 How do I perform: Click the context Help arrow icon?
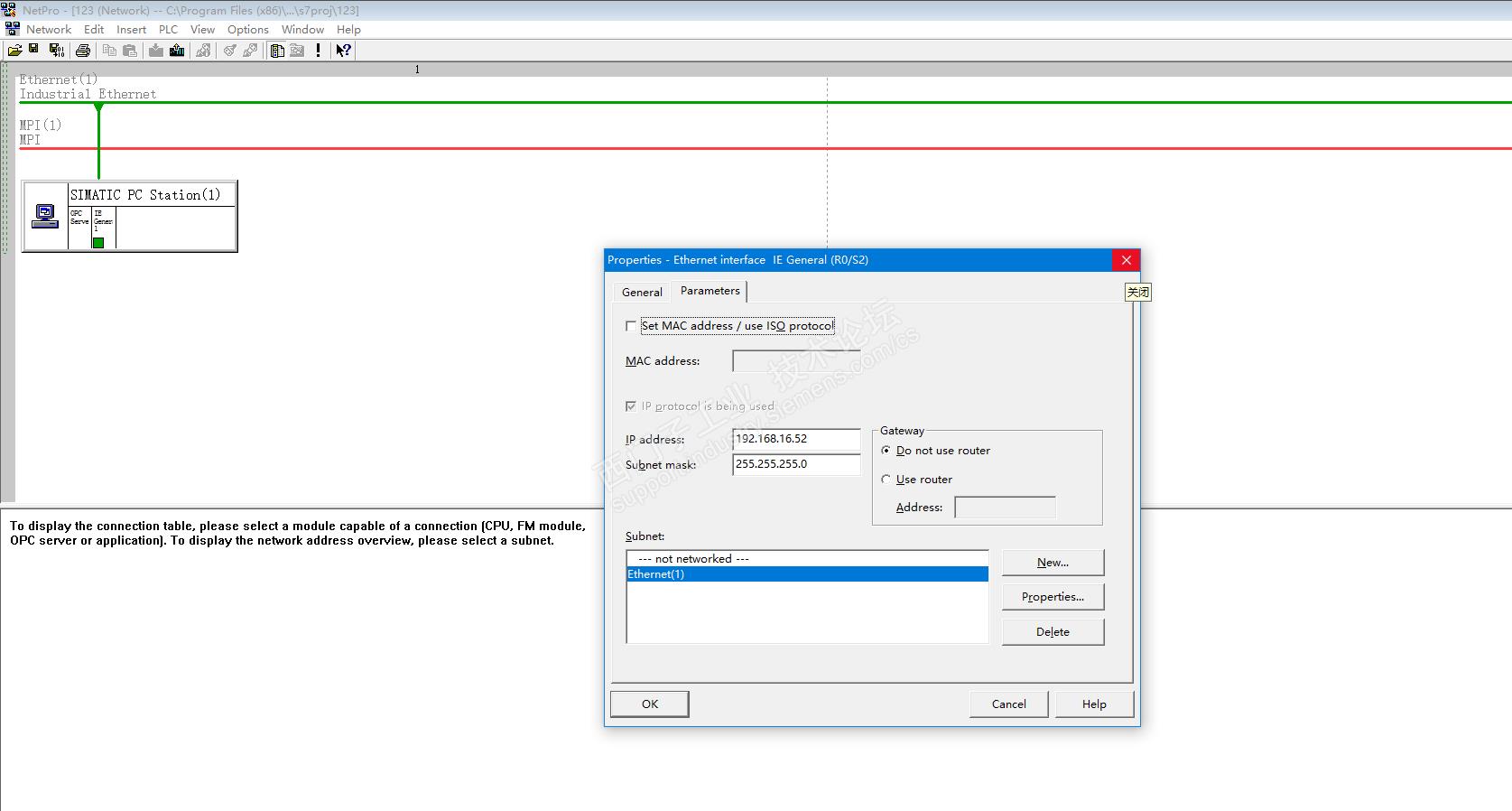343,51
